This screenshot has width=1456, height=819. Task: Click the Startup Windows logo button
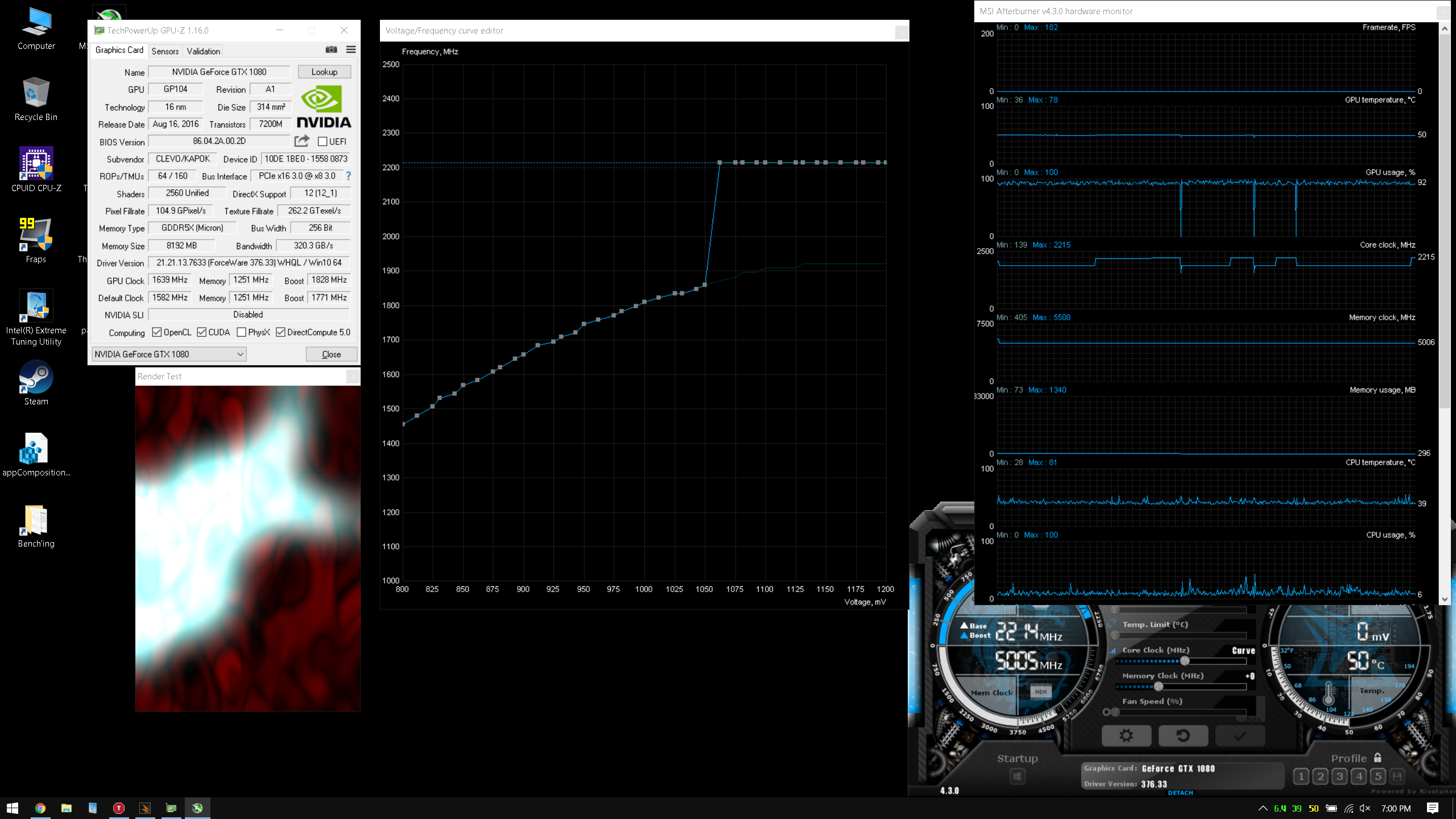coord(1017,776)
